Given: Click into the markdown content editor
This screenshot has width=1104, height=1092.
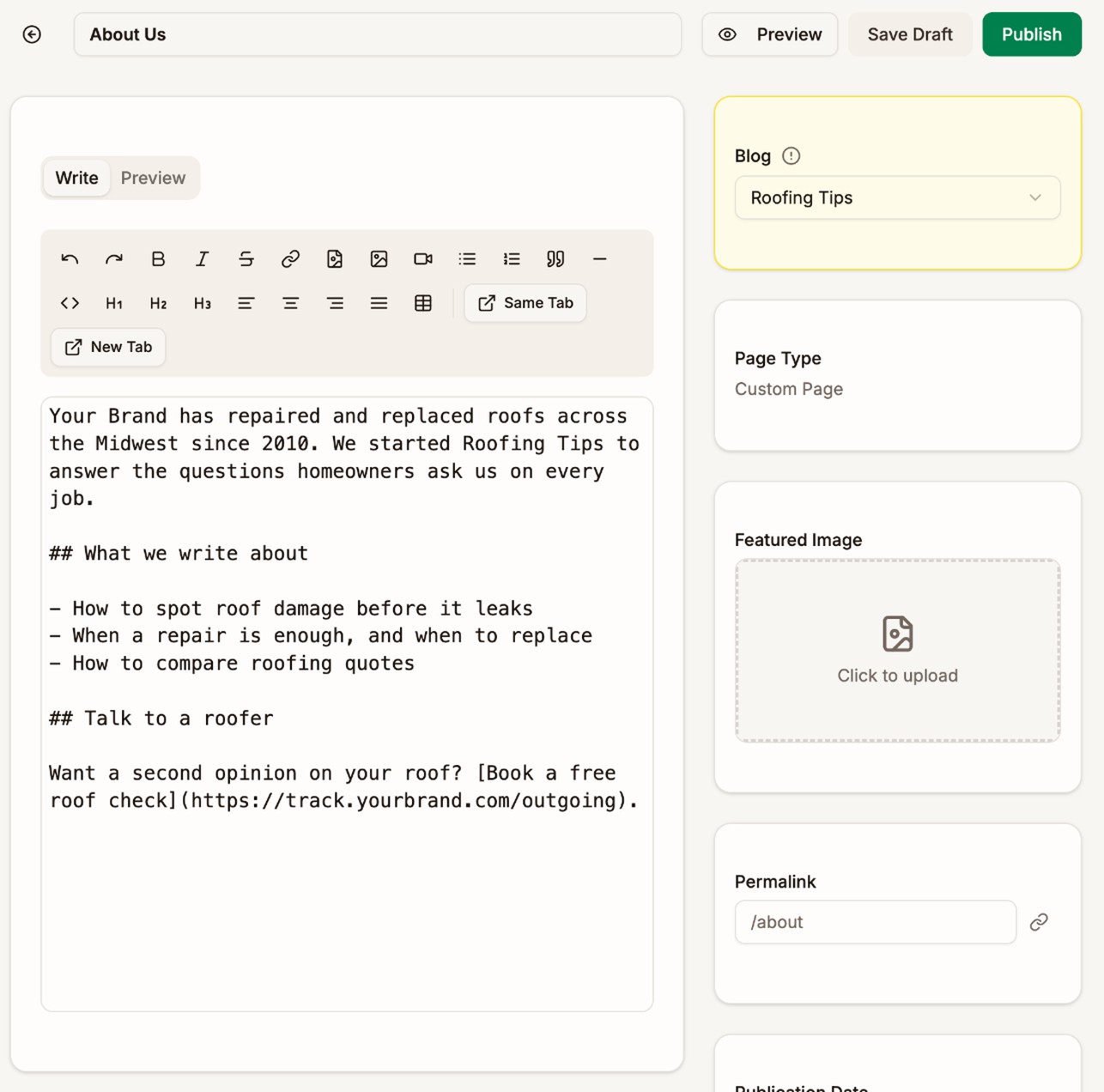Looking at the screenshot, I should pyautogui.click(x=347, y=704).
